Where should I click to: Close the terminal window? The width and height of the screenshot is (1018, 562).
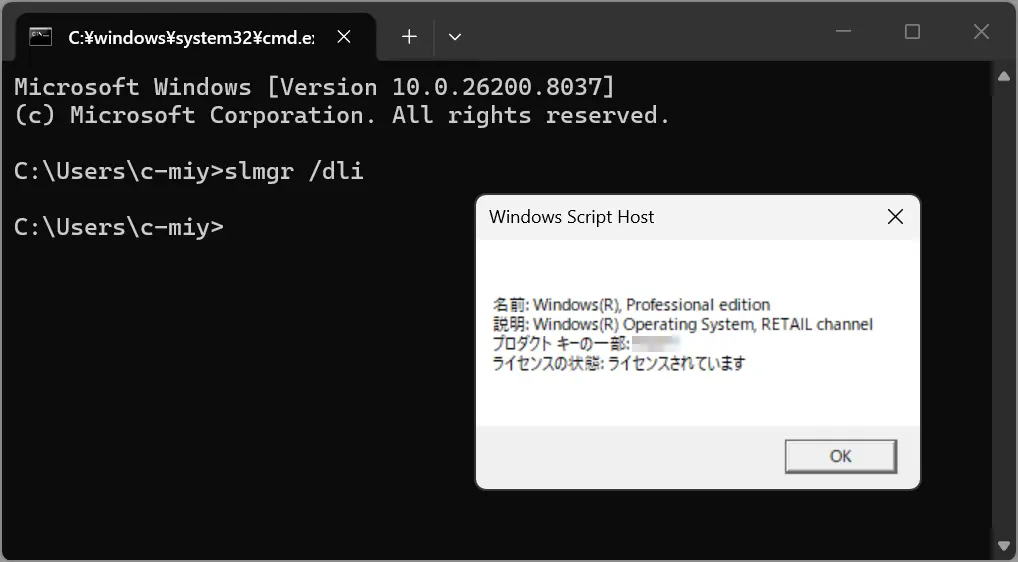click(981, 32)
